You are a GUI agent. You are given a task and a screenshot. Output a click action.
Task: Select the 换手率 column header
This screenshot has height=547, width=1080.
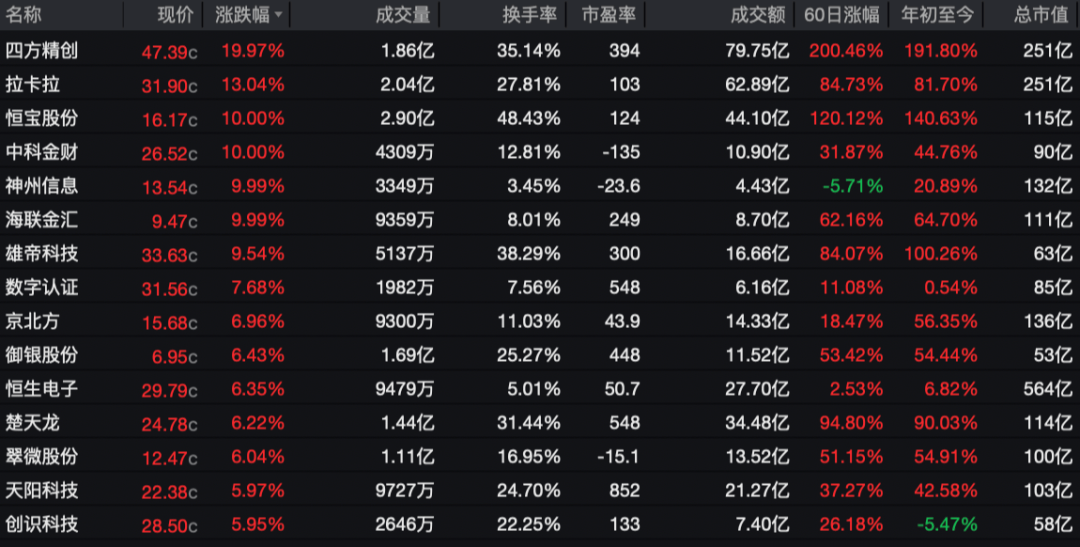pos(529,15)
